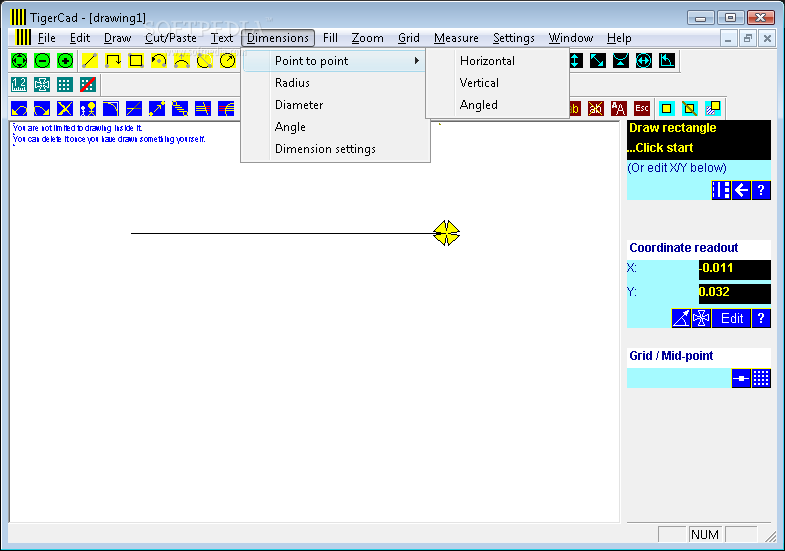785x551 pixels.
Task: Select the yellow three-point arc tool
Action: (x=182, y=61)
